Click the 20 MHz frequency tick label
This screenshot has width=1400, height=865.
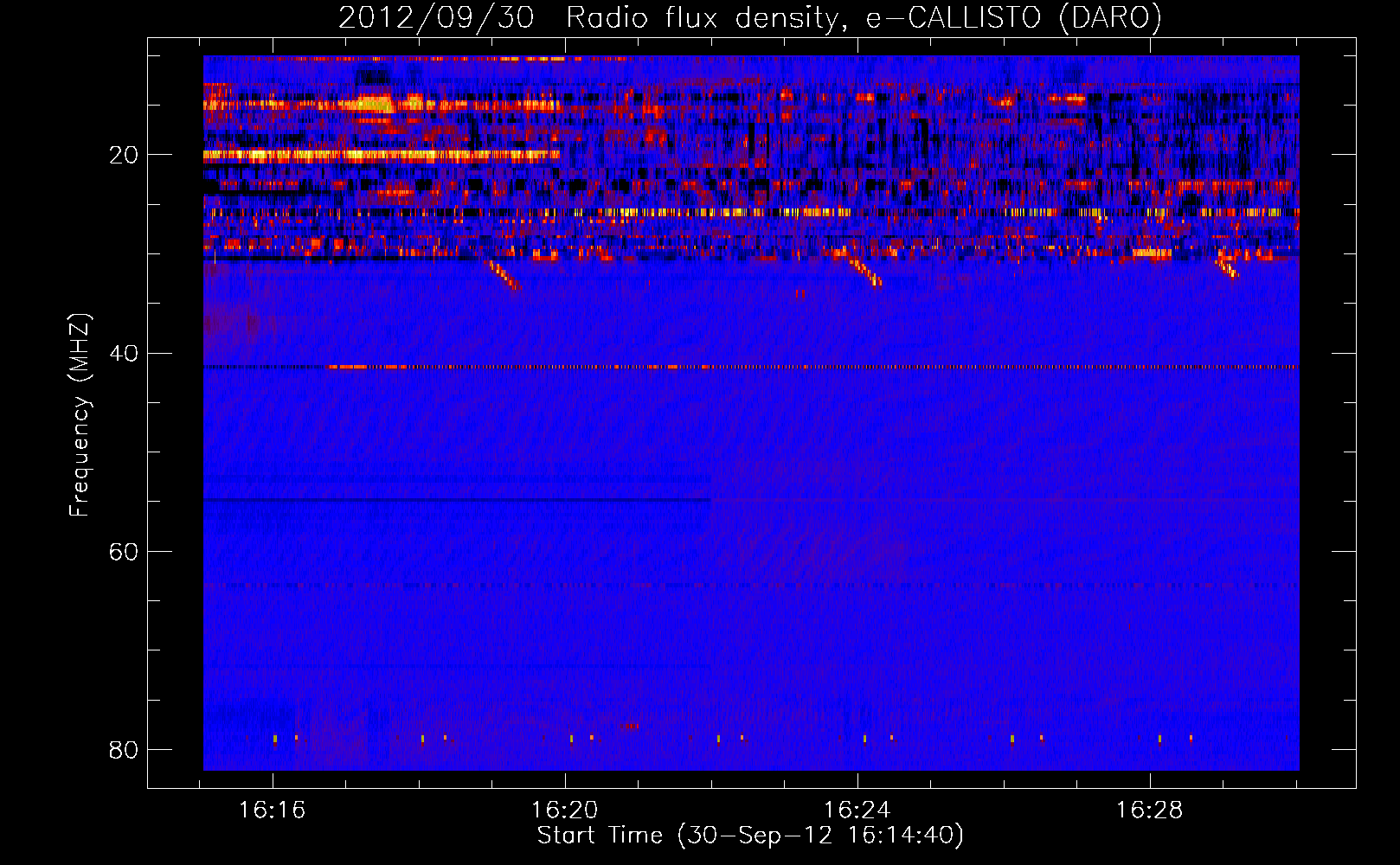pyautogui.click(x=124, y=156)
